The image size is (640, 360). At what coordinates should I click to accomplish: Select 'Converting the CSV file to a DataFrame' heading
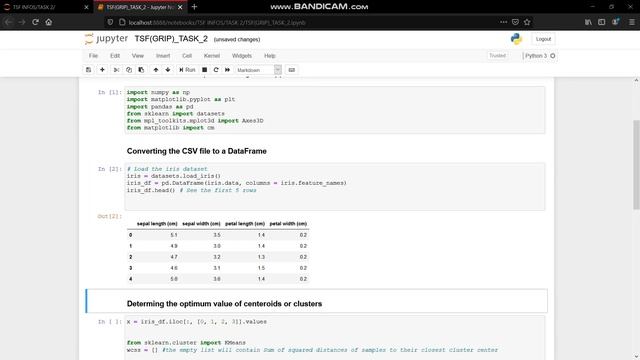point(196,151)
